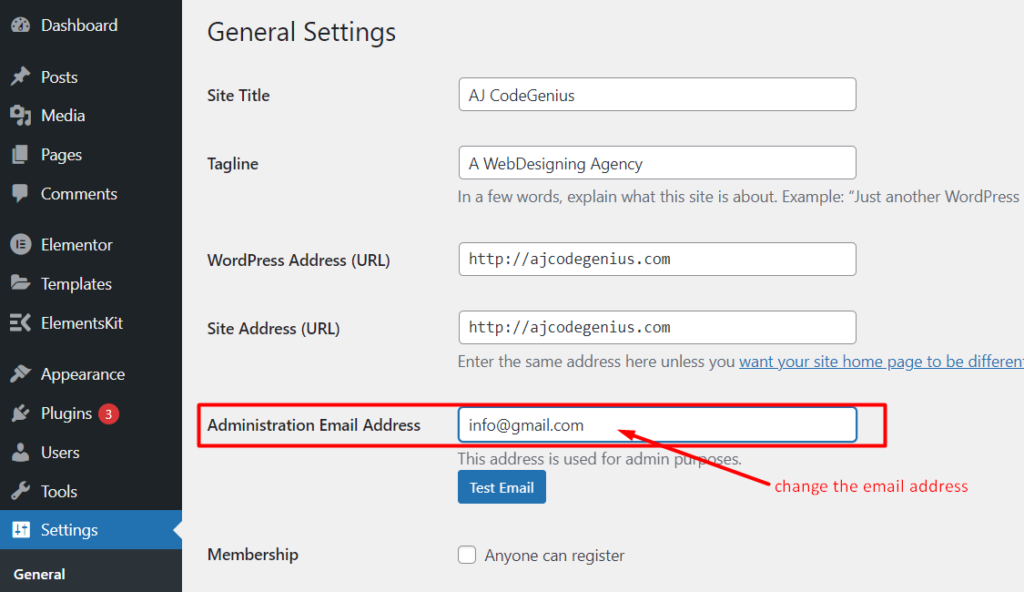This screenshot has width=1024, height=592.
Task: Open the Elementor menu
Action: pyautogui.click(x=76, y=244)
